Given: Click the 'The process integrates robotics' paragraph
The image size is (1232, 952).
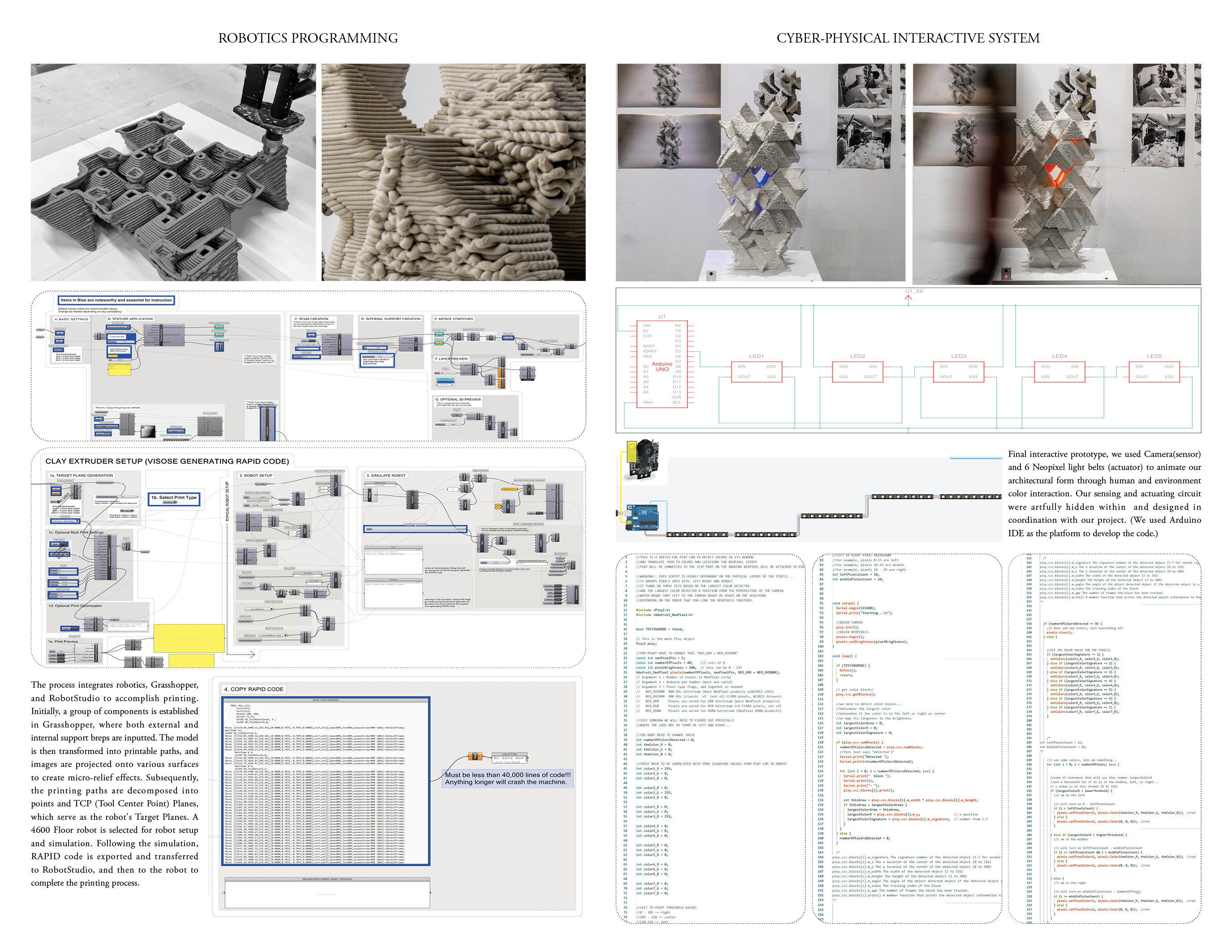Looking at the screenshot, I should point(115,784).
